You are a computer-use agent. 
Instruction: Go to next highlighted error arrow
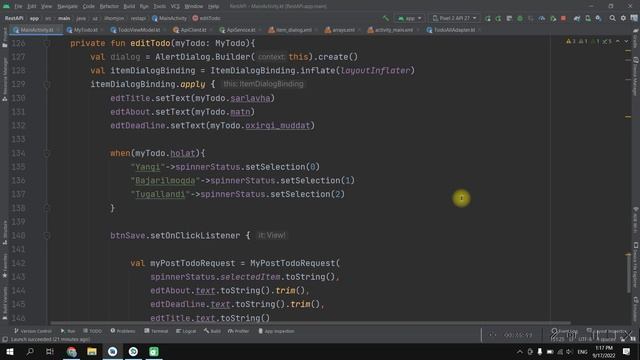coord(627,41)
